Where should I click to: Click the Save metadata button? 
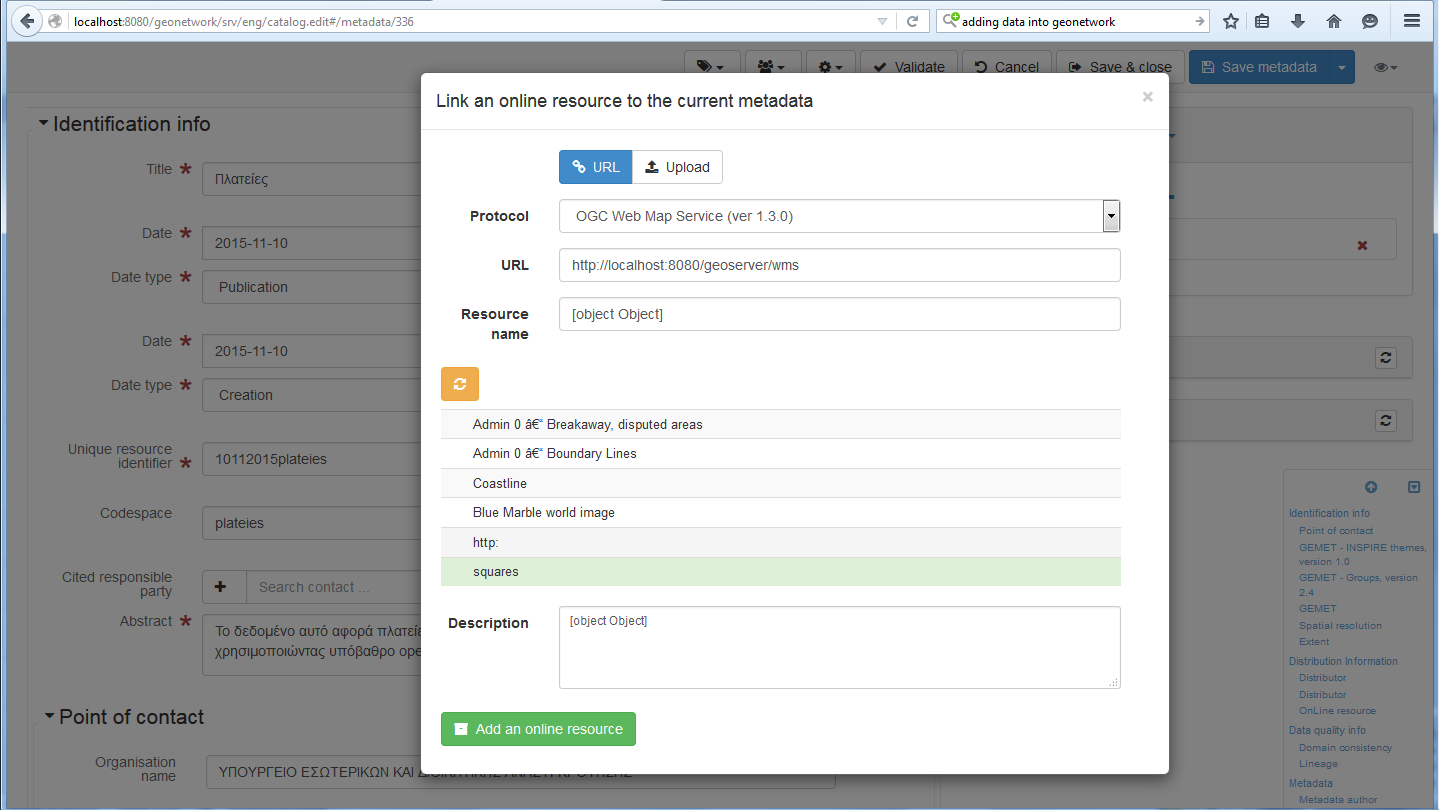pos(1259,67)
